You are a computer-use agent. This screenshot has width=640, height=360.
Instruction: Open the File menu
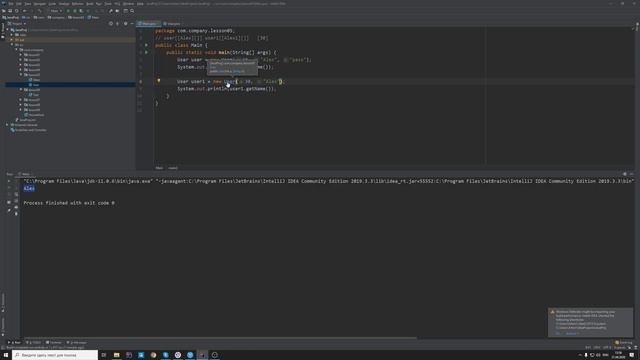[11, 4]
